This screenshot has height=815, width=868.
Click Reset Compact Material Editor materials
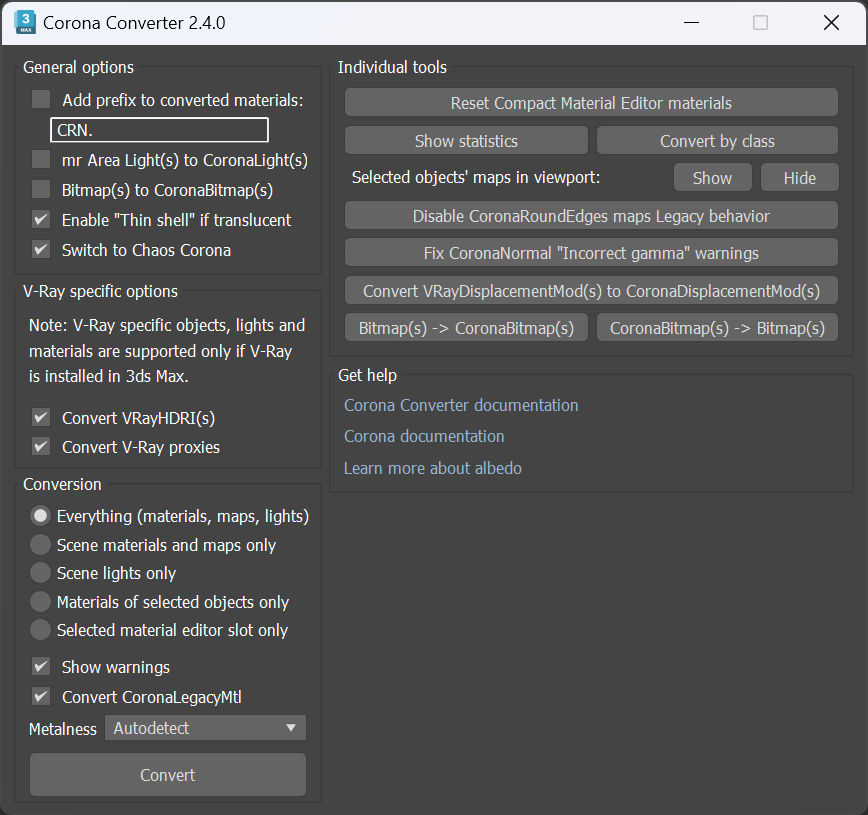[x=591, y=103]
